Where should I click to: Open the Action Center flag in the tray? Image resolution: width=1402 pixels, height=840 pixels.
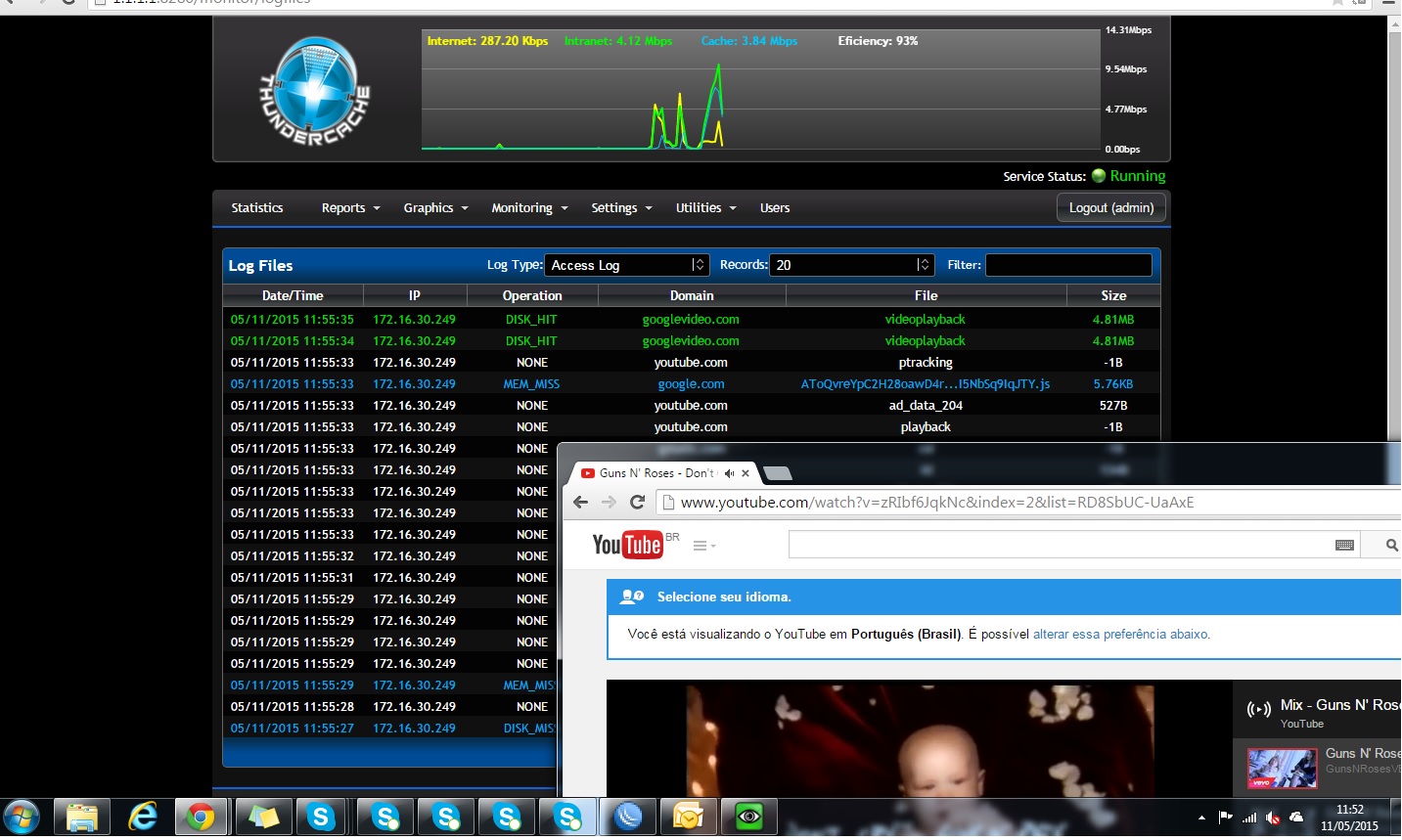pos(1225,818)
